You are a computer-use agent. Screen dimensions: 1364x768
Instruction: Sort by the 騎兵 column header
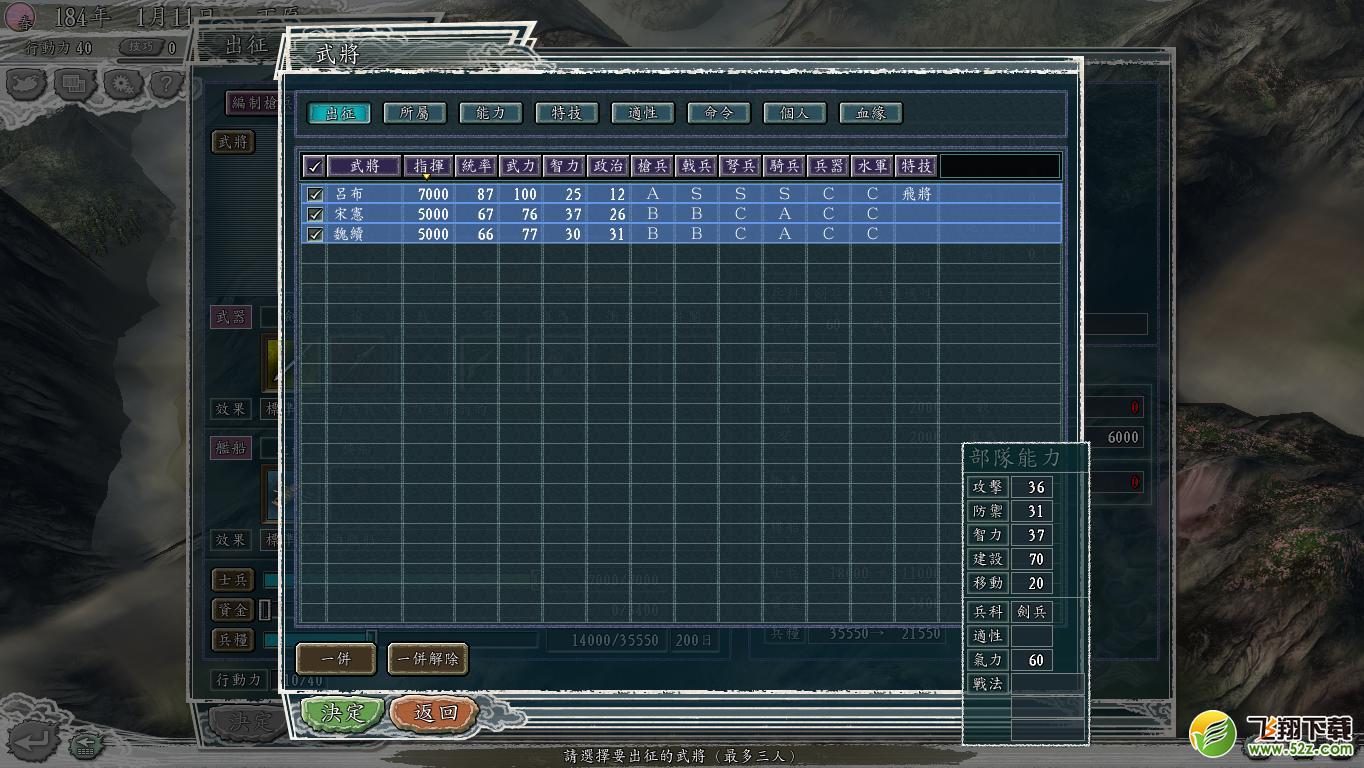point(784,166)
